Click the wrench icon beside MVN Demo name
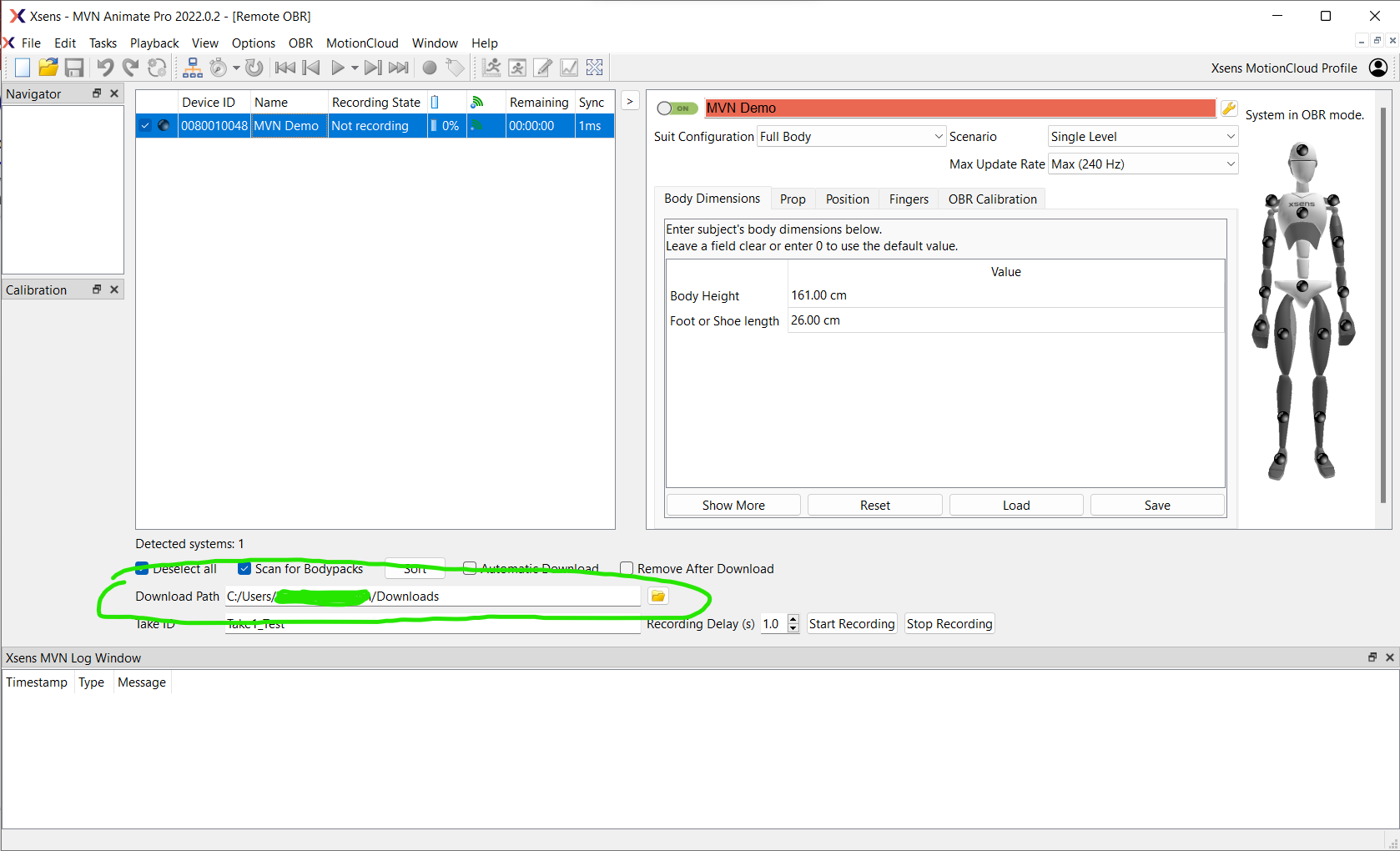 click(1228, 108)
